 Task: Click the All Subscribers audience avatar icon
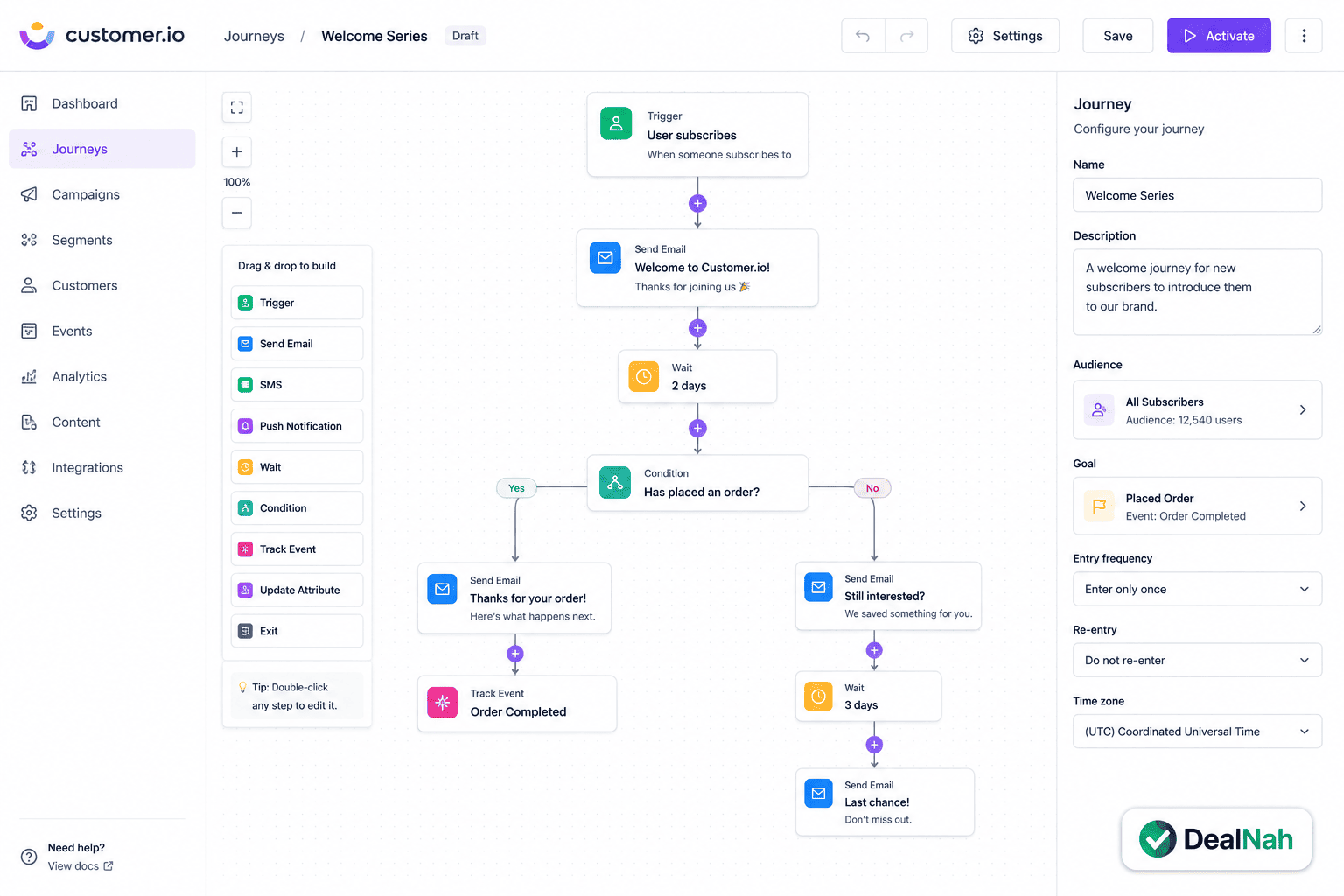[1099, 409]
